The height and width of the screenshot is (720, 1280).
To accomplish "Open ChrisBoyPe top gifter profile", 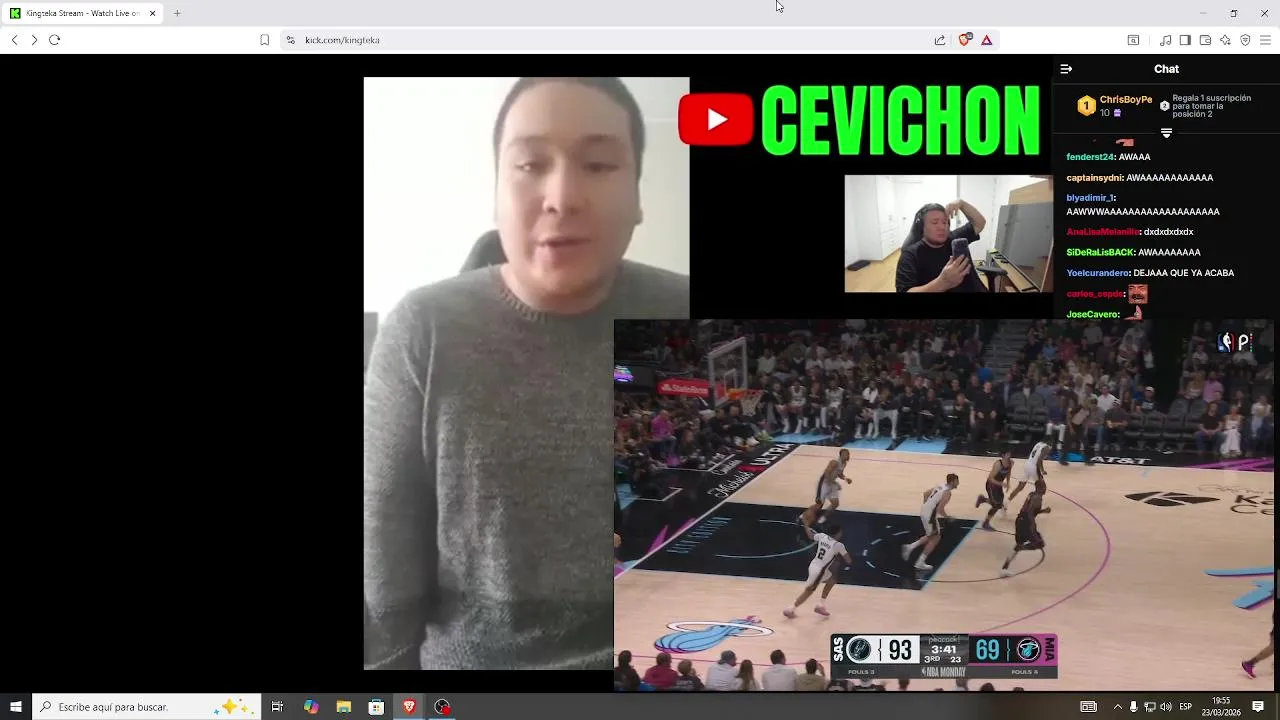I will [1126, 100].
